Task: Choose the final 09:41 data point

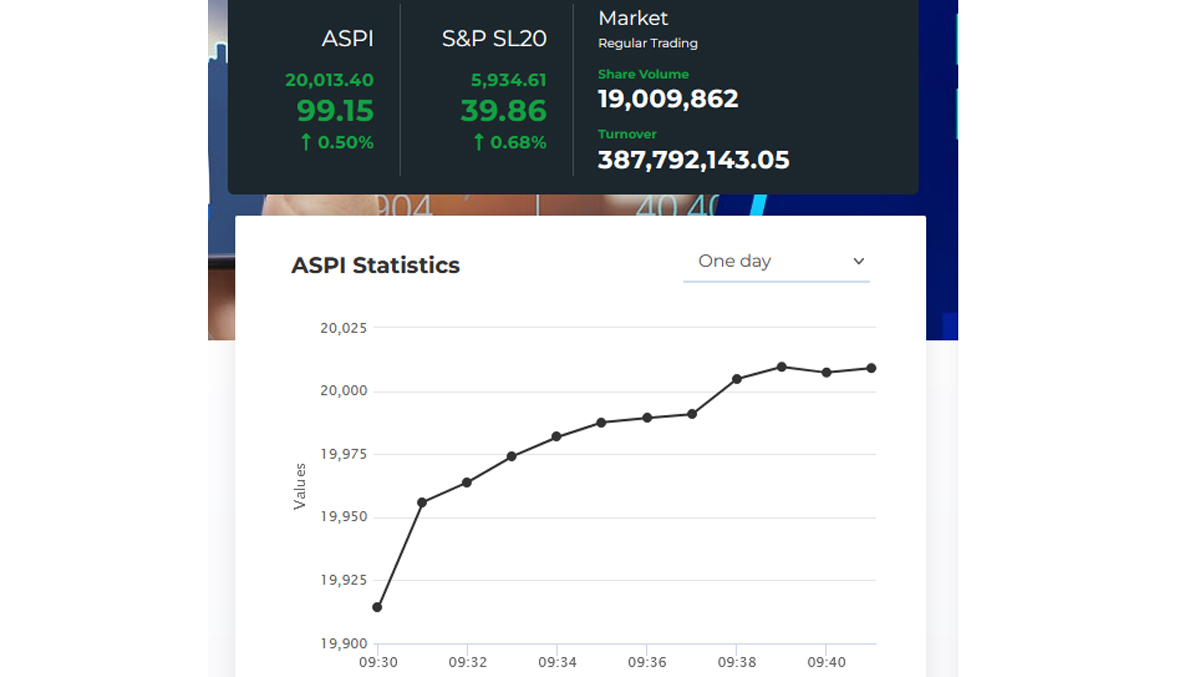Action: [872, 368]
